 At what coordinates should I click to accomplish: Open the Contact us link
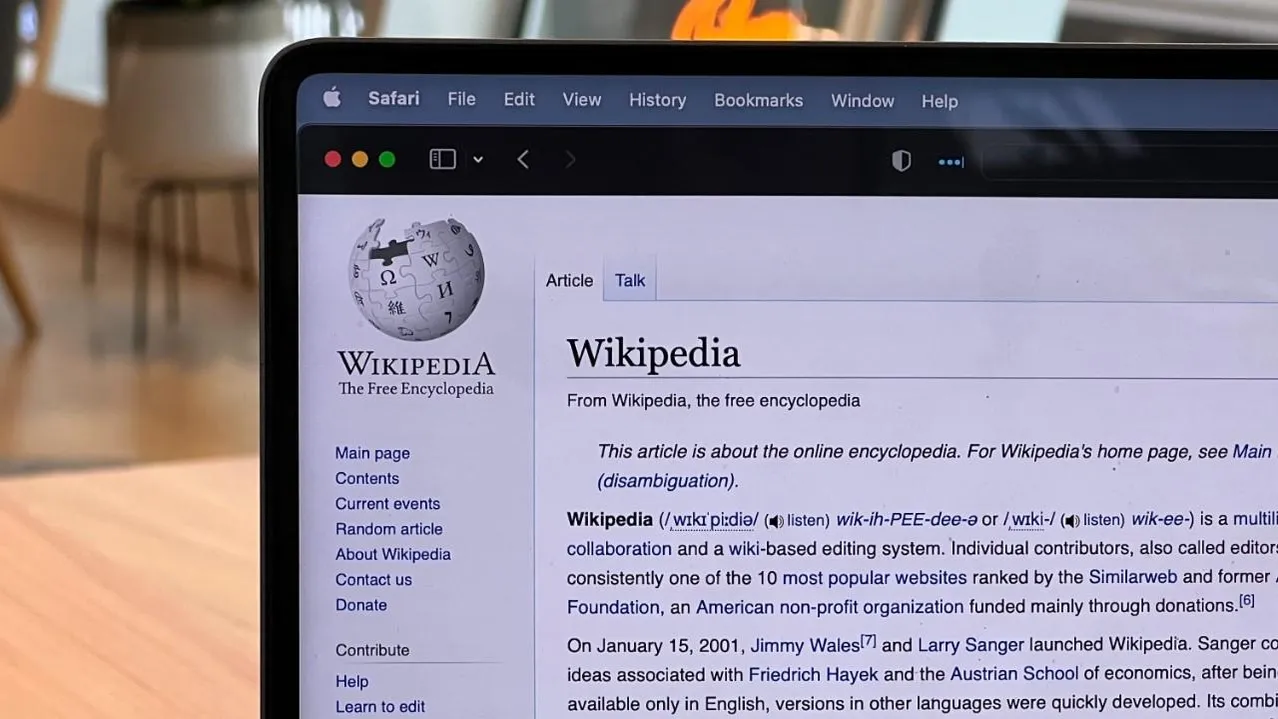pyautogui.click(x=373, y=580)
